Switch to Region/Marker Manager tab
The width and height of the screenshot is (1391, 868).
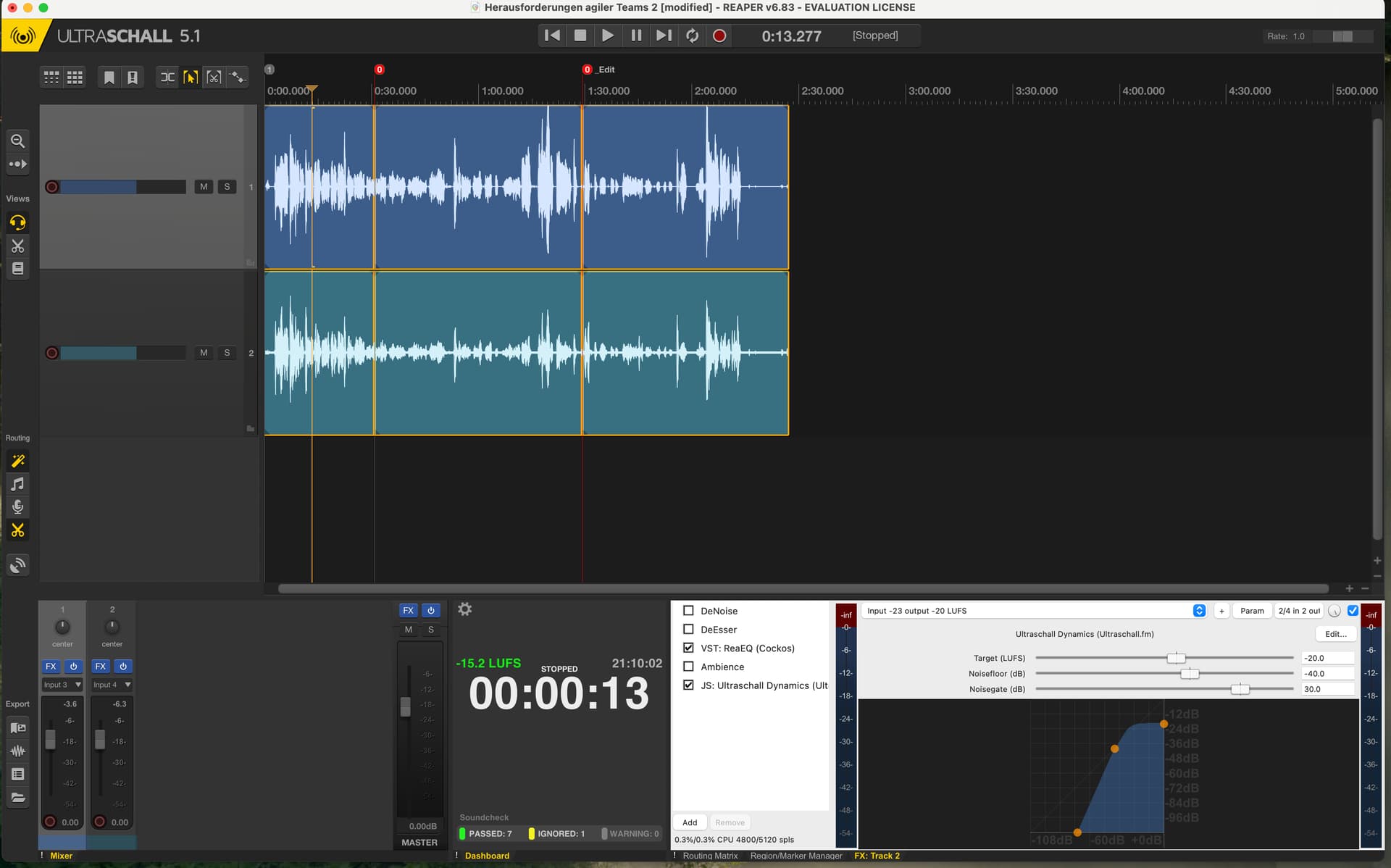coord(796,856)
